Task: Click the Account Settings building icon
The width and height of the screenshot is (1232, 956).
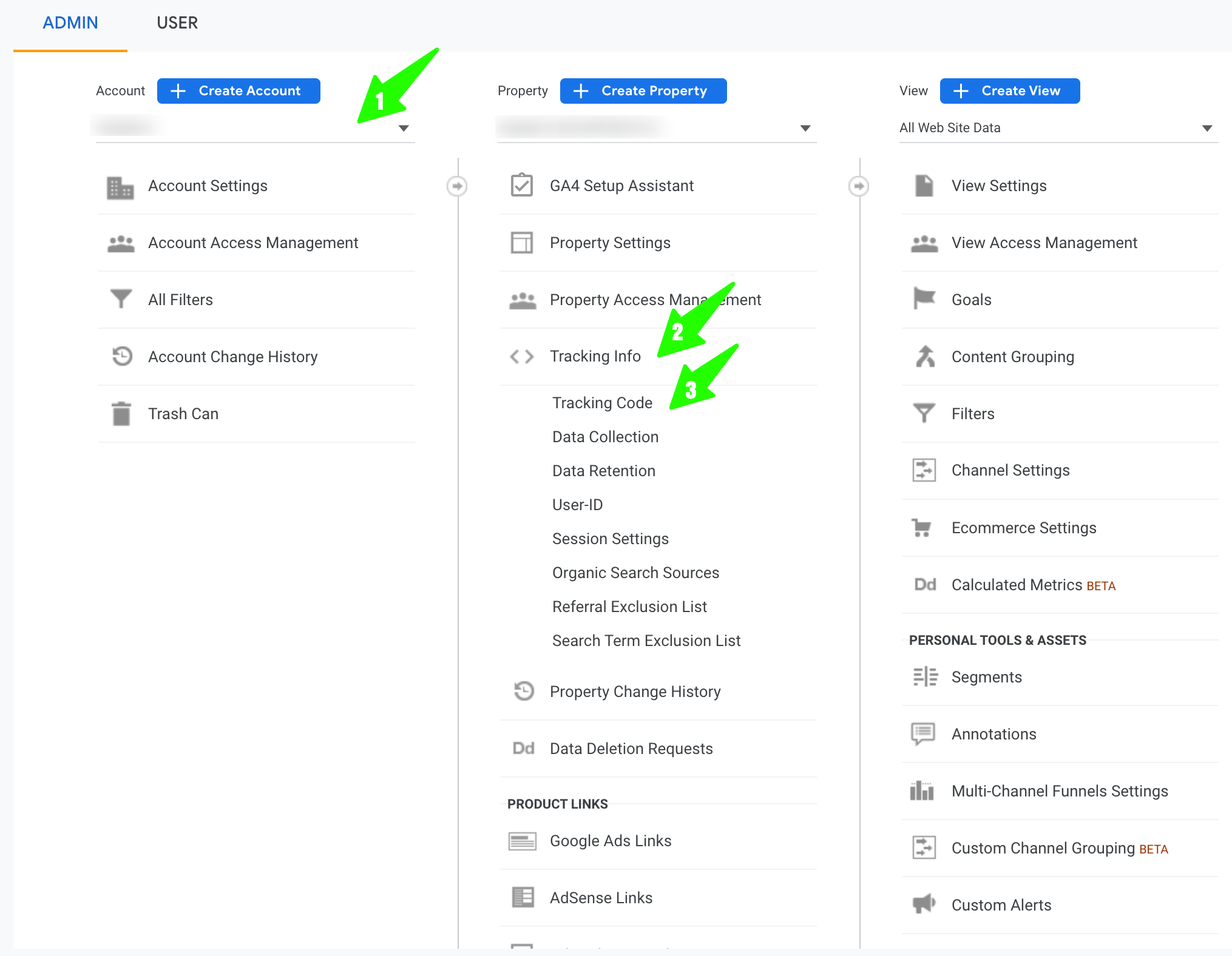Action: pos(120,187)
